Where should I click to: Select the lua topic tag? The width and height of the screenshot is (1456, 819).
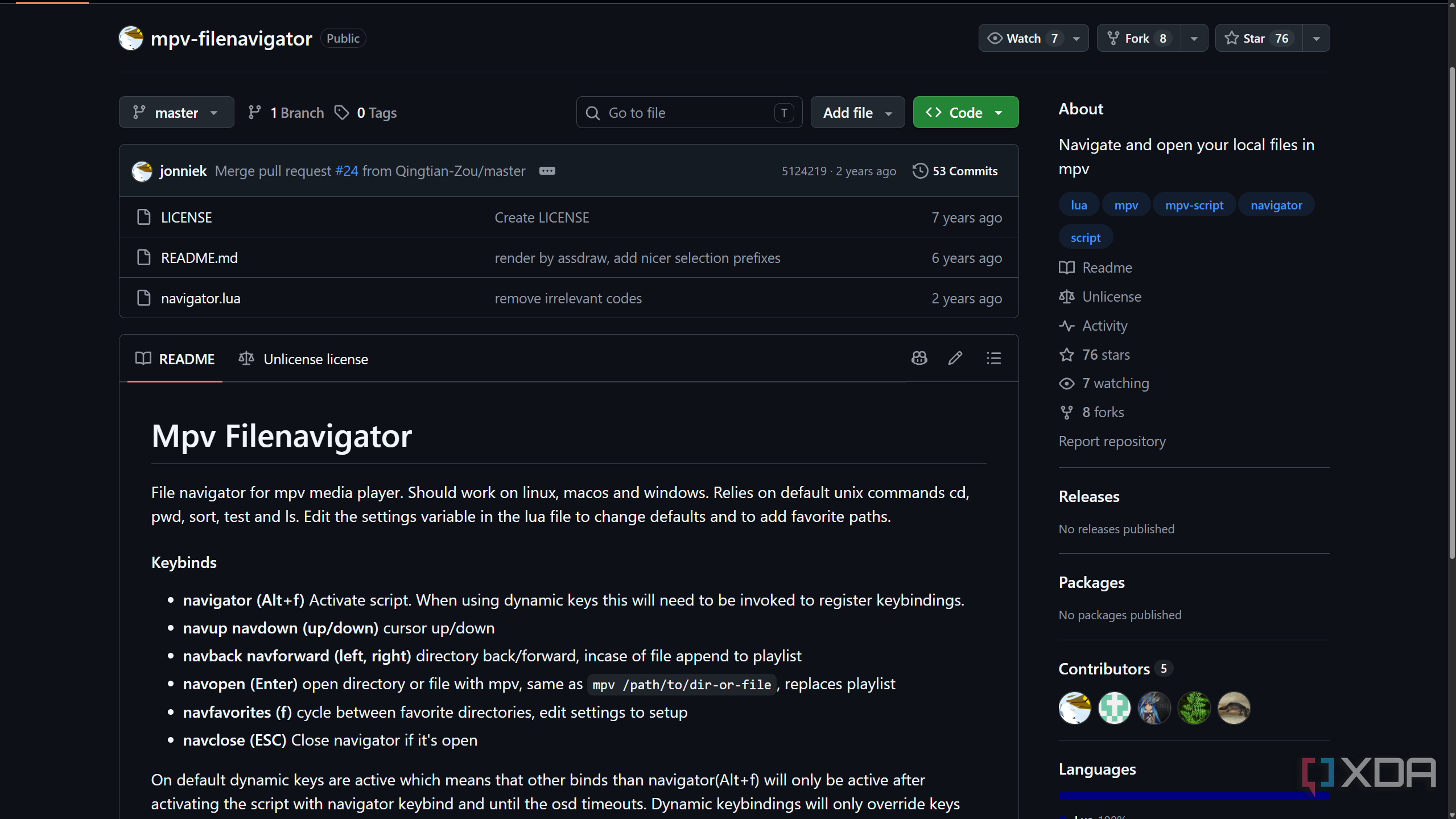(1079, 205)
